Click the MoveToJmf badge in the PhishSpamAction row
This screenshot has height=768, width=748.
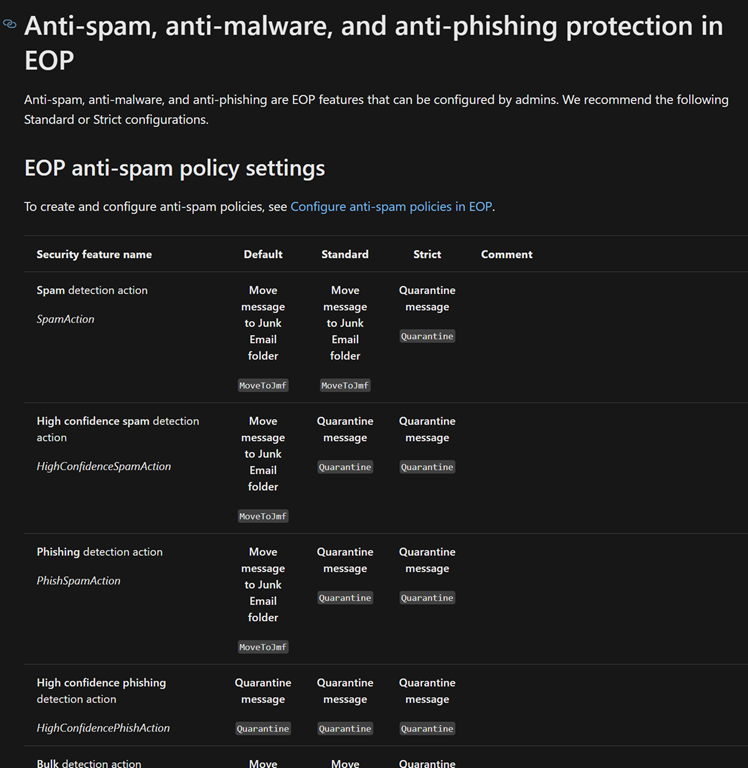263,647
